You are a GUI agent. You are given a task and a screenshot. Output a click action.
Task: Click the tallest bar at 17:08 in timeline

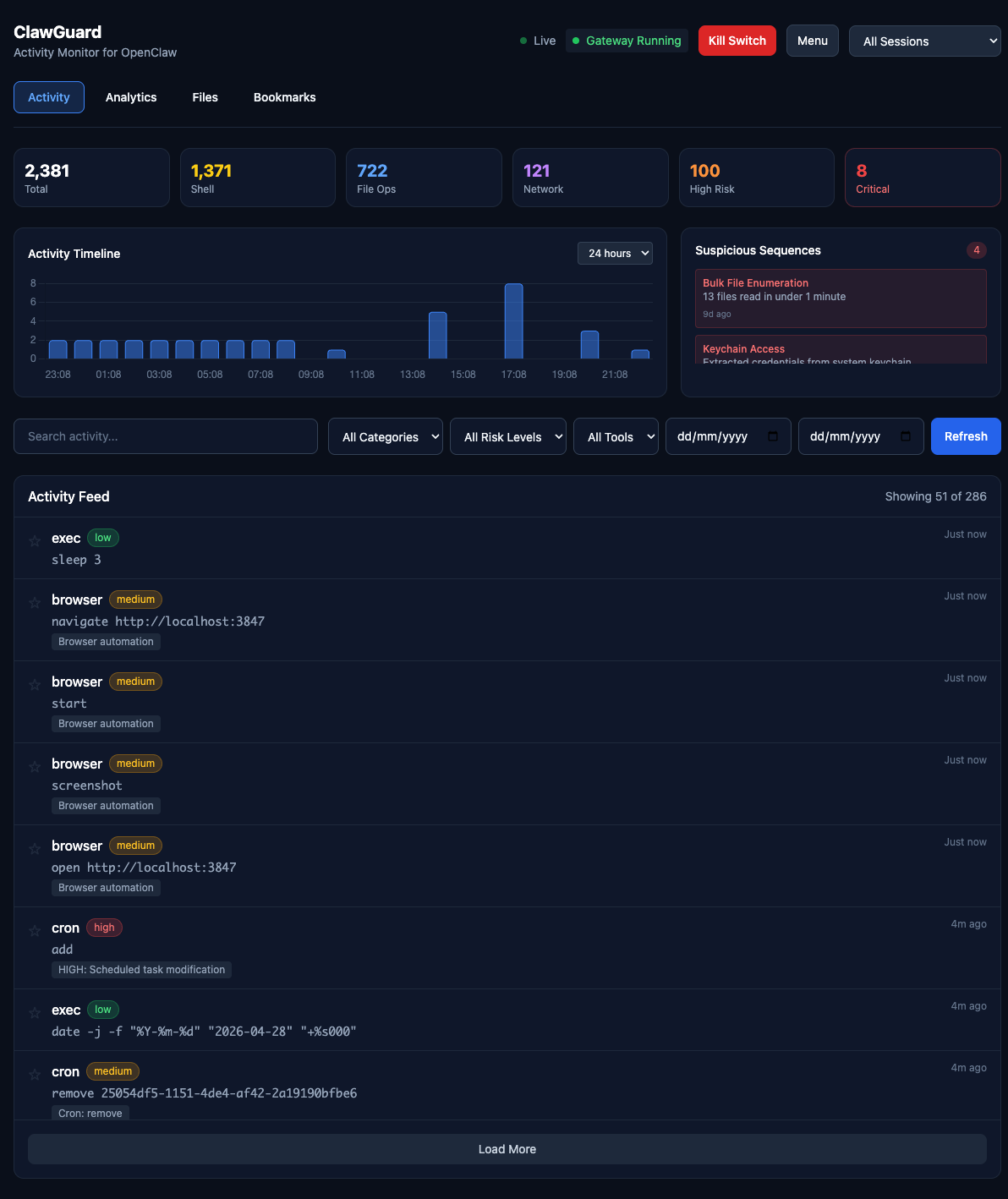click(513, 321)
